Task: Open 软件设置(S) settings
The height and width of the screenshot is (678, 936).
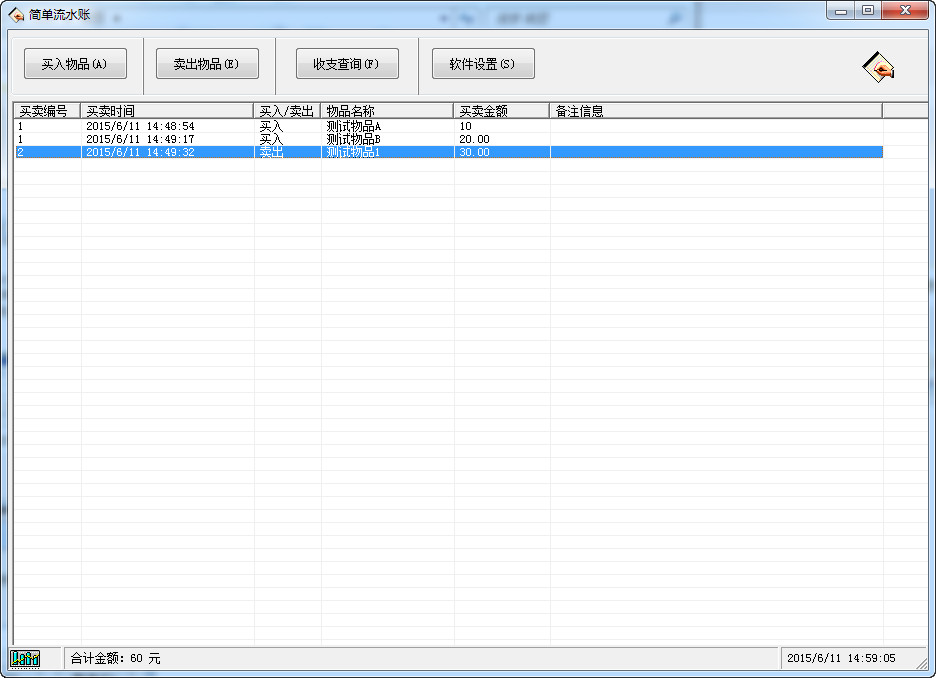Action: [x=483, y=64]
